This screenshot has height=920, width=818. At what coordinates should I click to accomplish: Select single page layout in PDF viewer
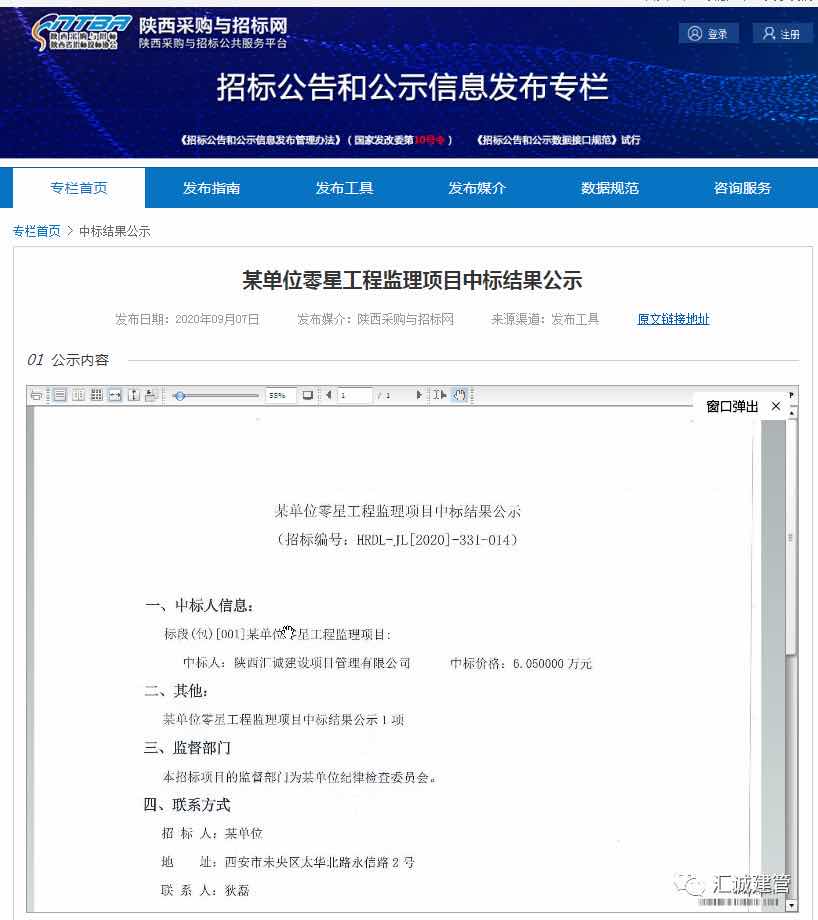[60, 395]
